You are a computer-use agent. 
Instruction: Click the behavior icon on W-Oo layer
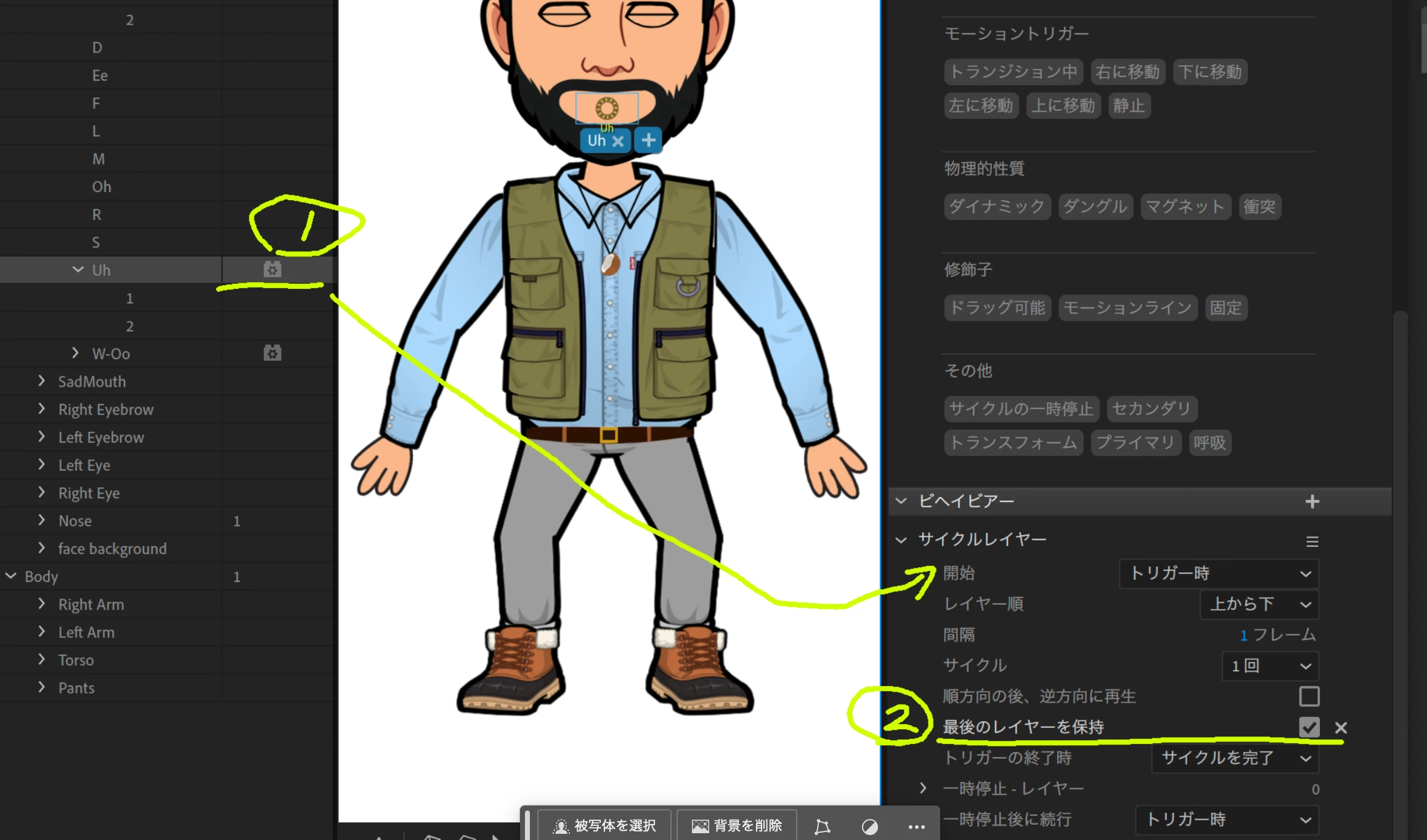(272, 353)
